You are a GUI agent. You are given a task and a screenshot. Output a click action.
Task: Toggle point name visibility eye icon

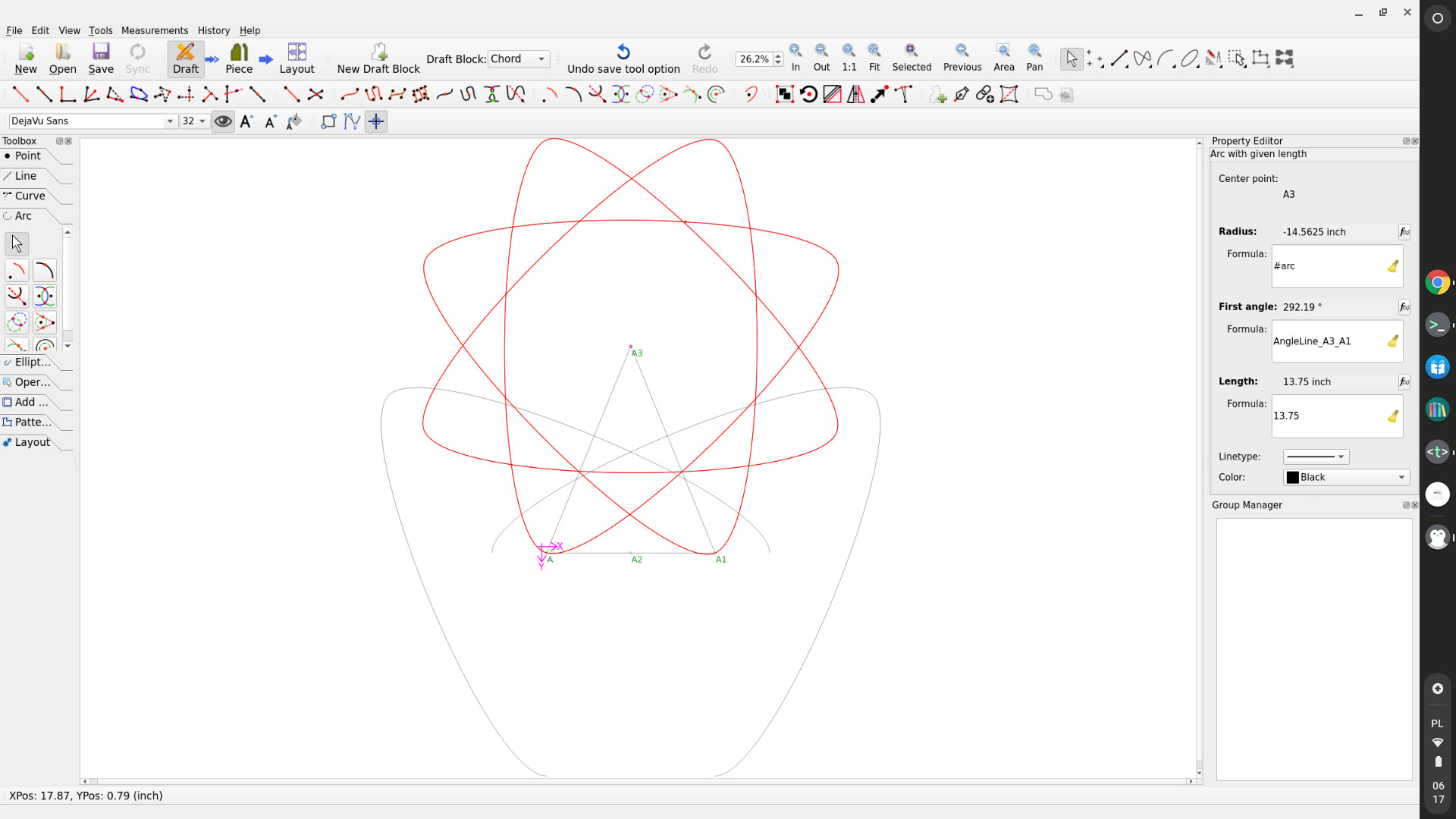coord(222,121)
